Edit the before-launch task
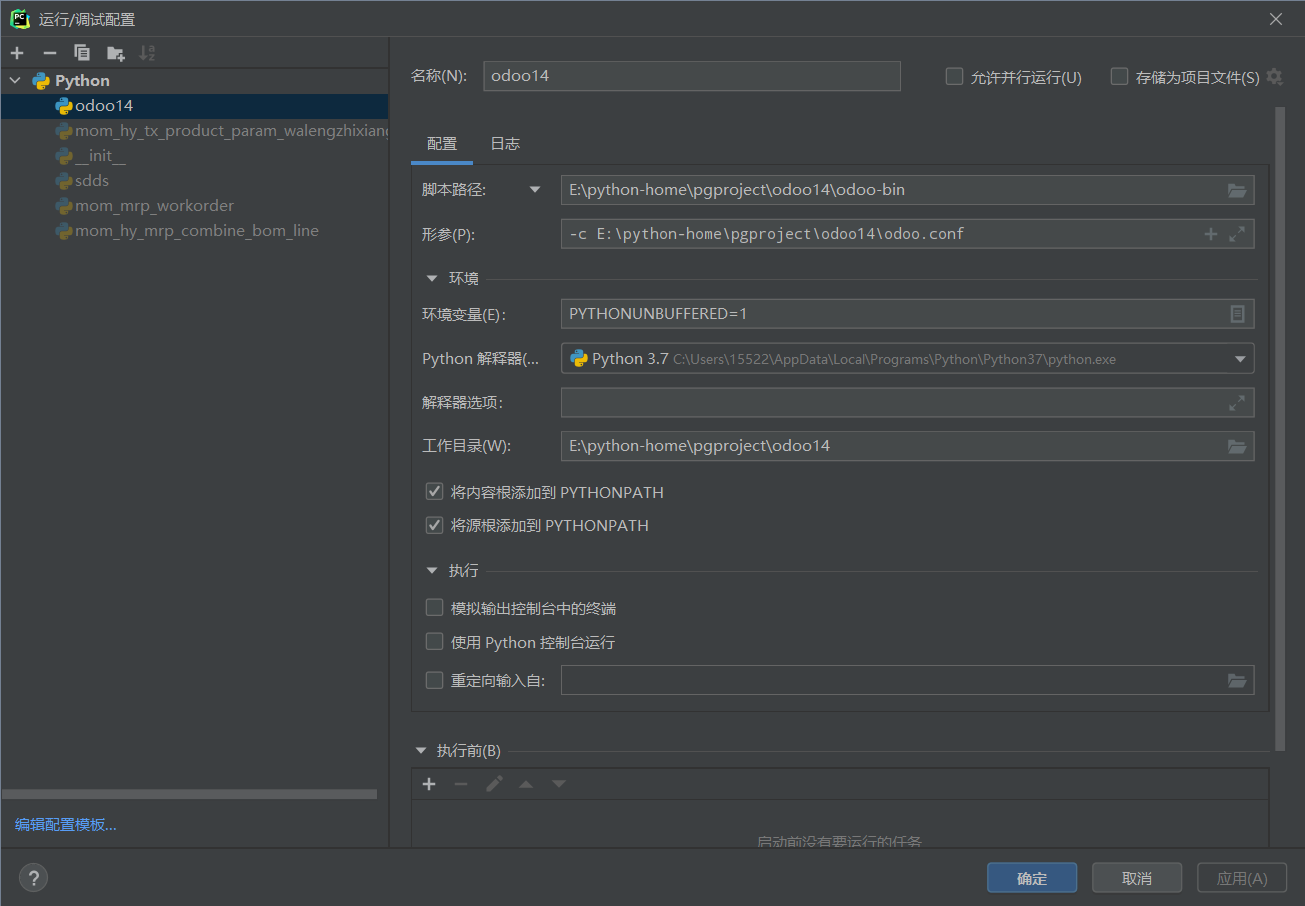 pyautogui.click(x=494, y=784)
